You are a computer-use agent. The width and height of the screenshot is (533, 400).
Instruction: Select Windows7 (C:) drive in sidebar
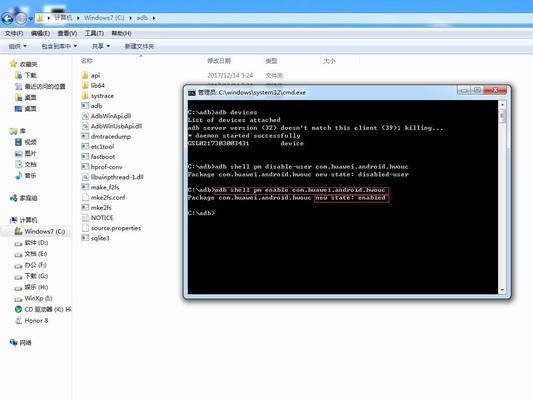coord(40,231)
